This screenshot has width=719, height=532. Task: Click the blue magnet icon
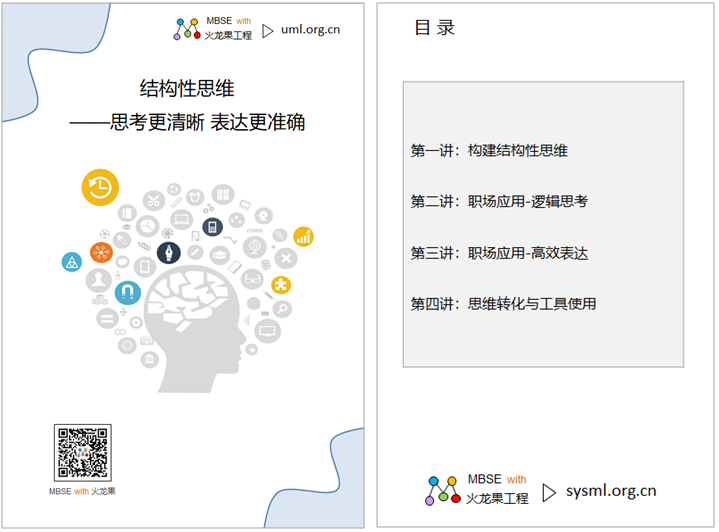[127, 292]
